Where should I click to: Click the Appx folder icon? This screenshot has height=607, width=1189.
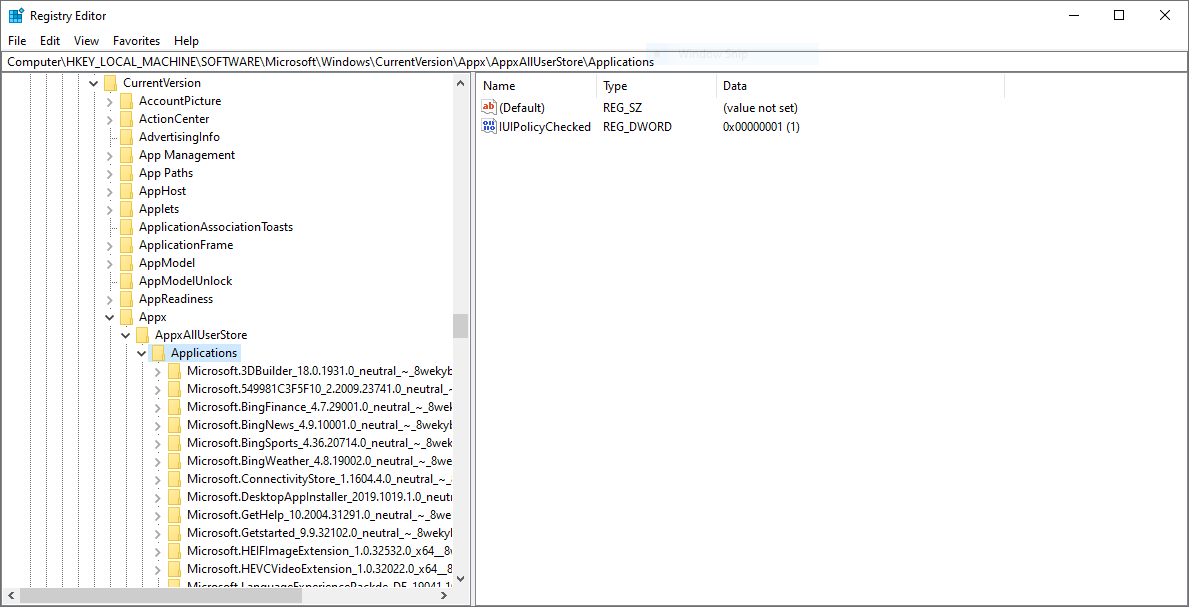click(127, 316)
